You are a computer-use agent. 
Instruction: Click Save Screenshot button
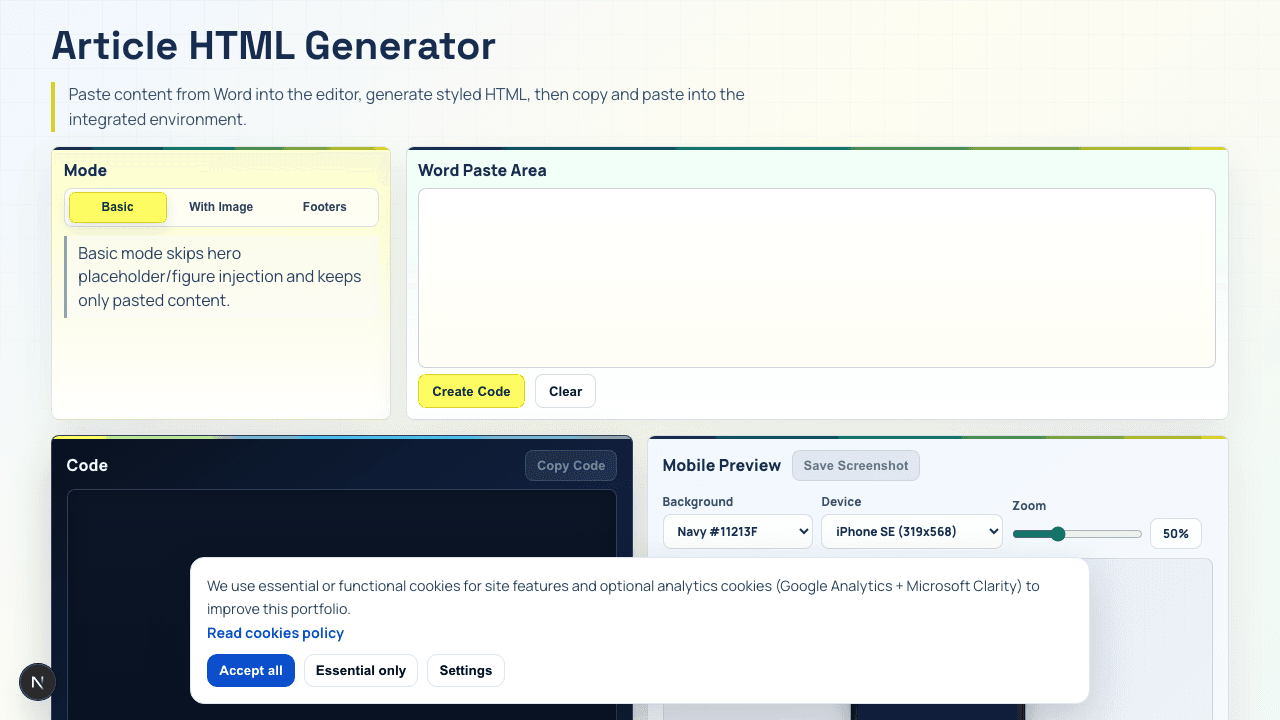[x=856, y=465]
